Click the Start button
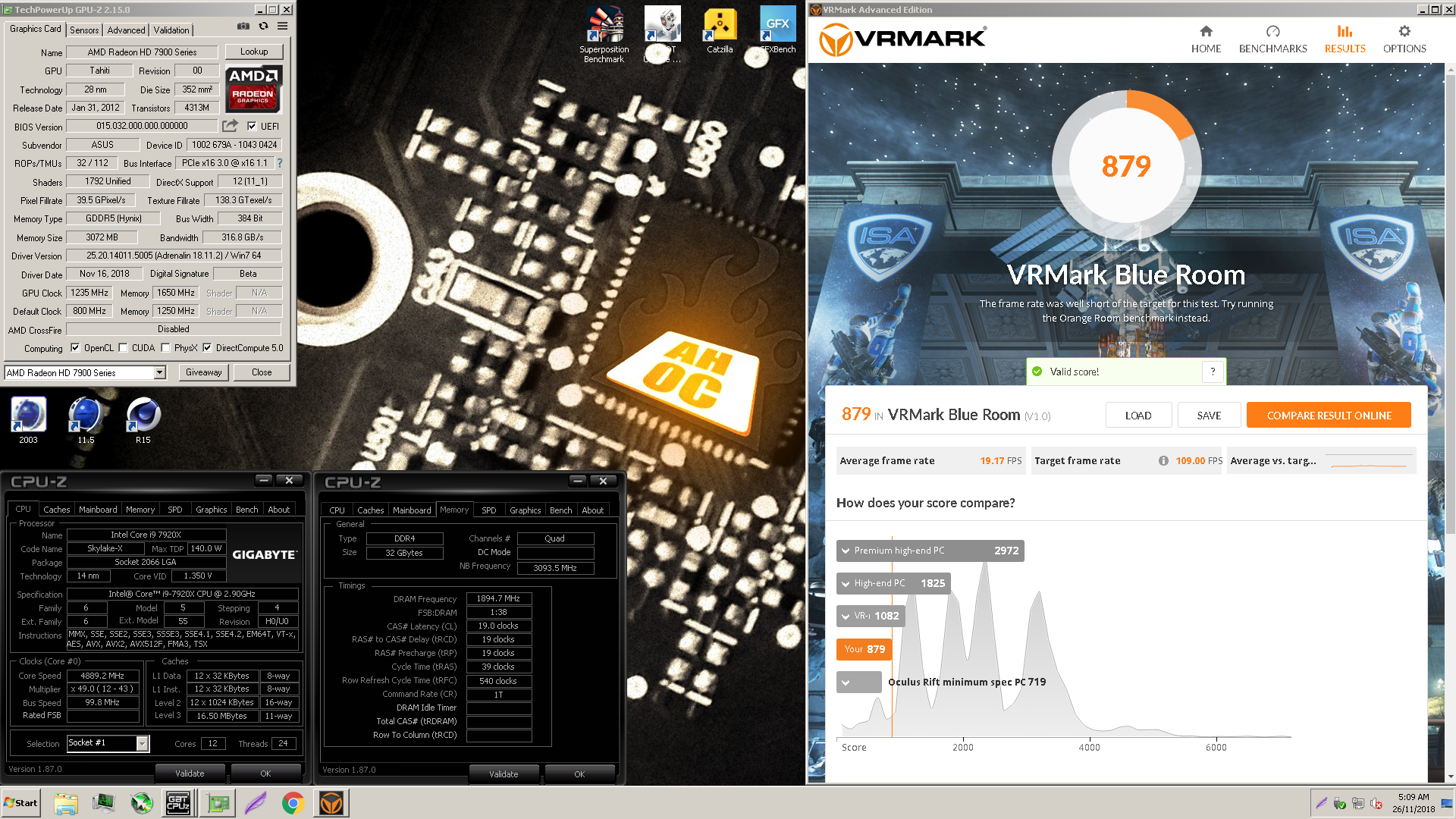 pos(21,803)
